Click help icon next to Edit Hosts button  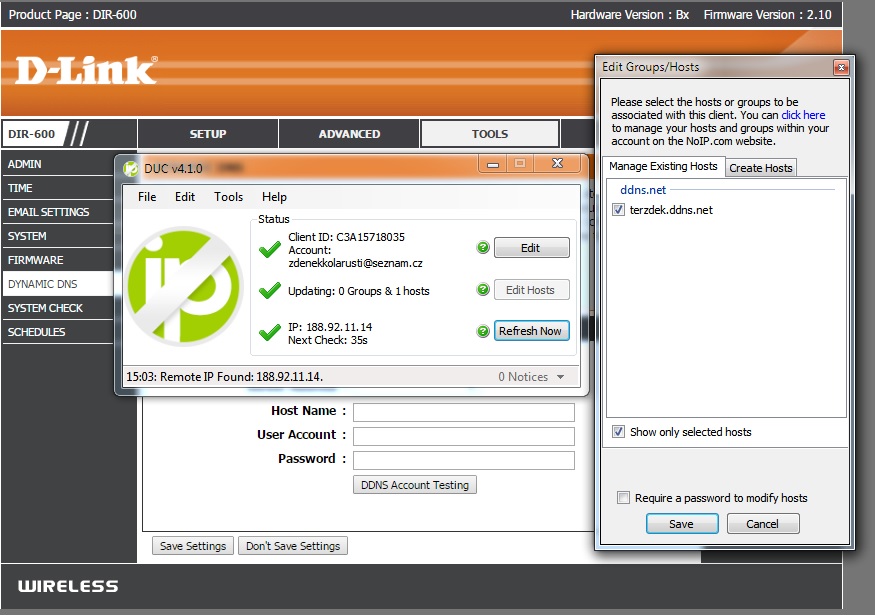[x=483, y=289]
